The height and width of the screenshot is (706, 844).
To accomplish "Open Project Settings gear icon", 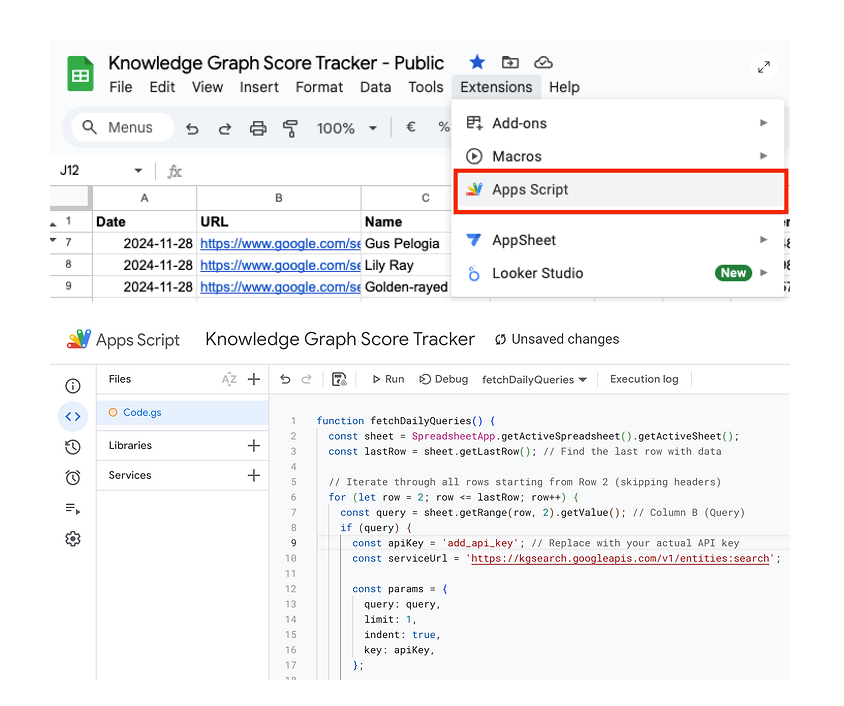I will click(x=73, y=539).
